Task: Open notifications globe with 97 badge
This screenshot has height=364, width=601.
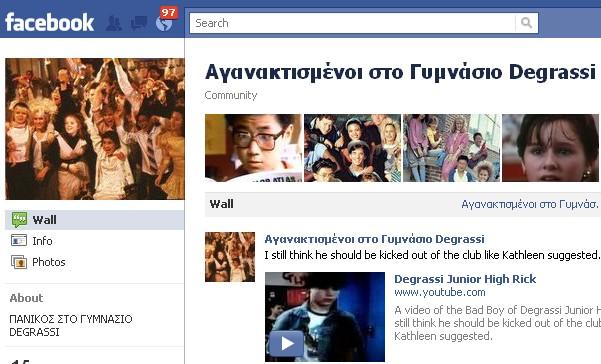Action: (x=165, y=22)
